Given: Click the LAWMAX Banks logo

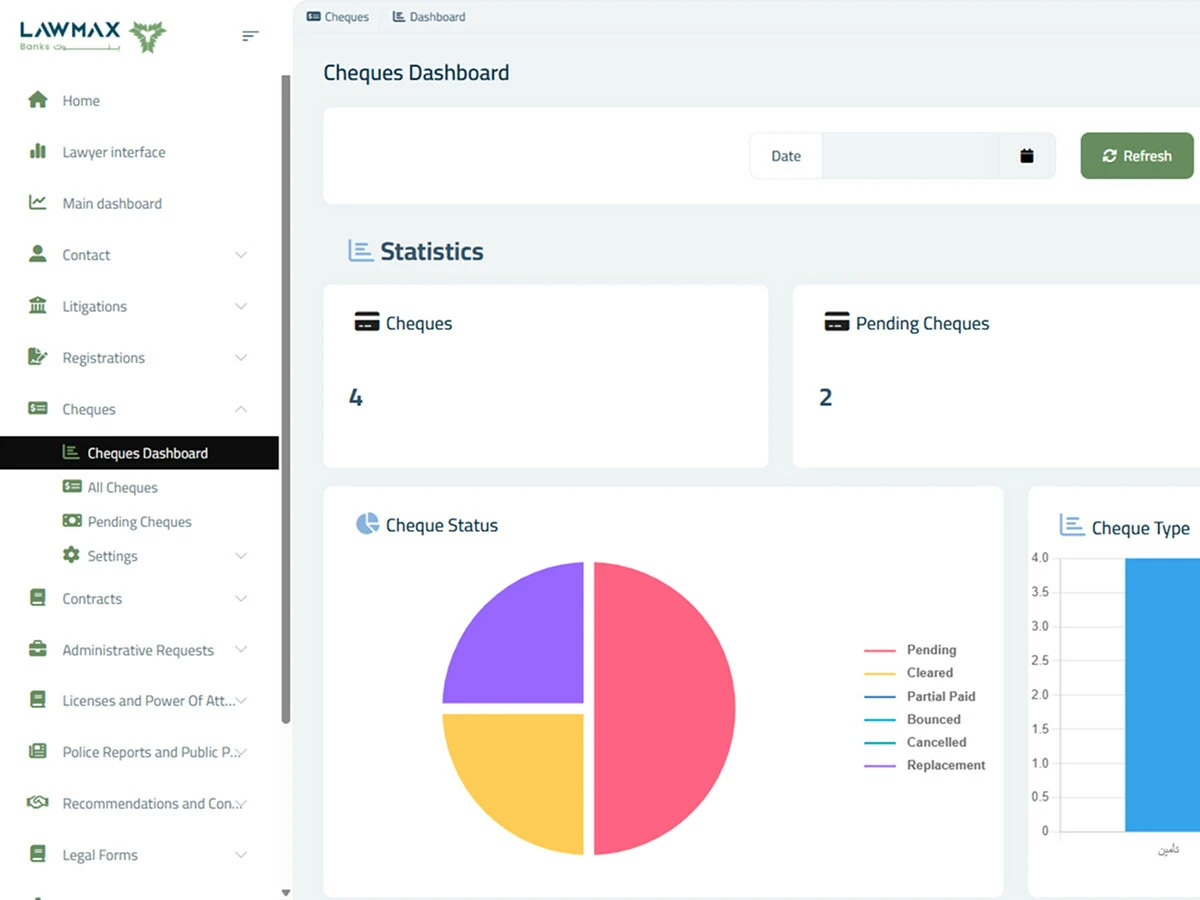Looking at the screenshot, I should [x=93, y=36].
